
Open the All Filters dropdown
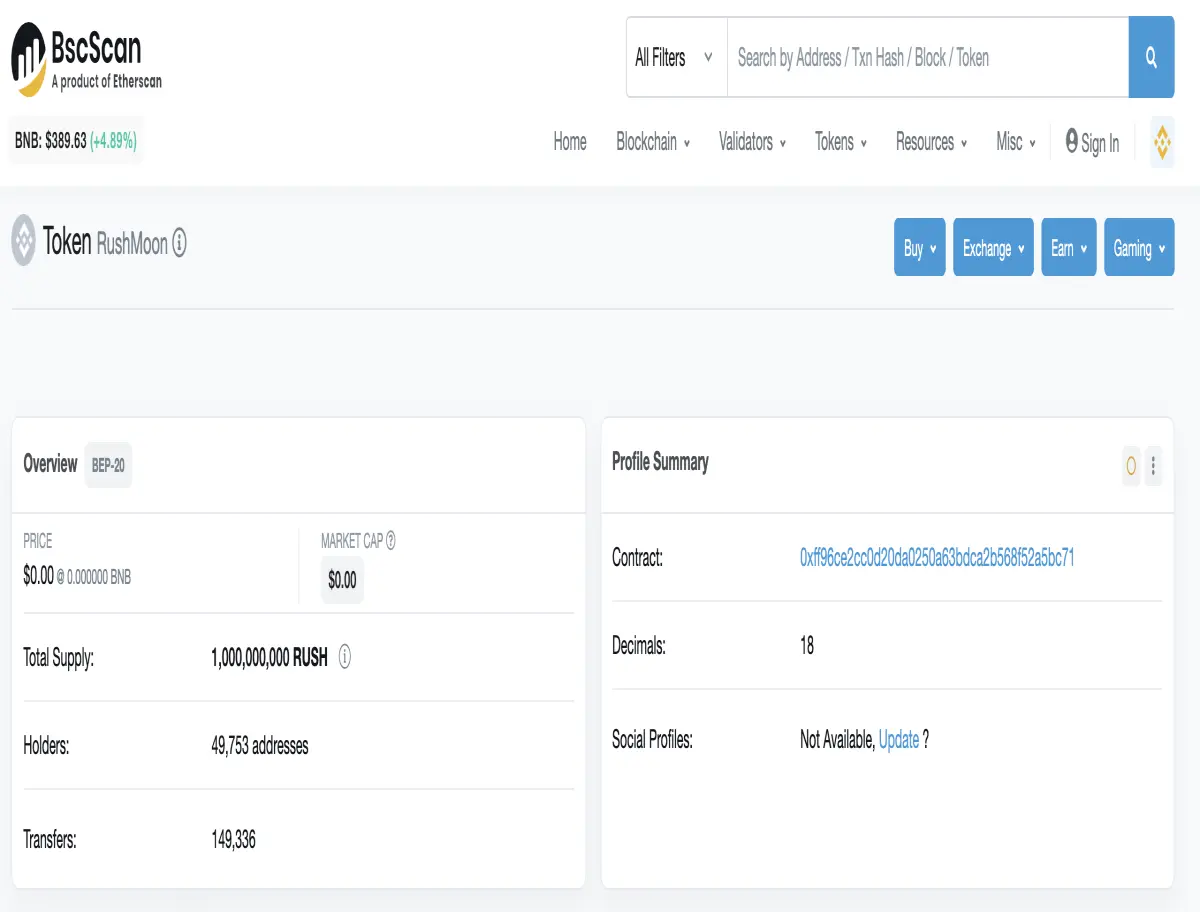(675, 57)
